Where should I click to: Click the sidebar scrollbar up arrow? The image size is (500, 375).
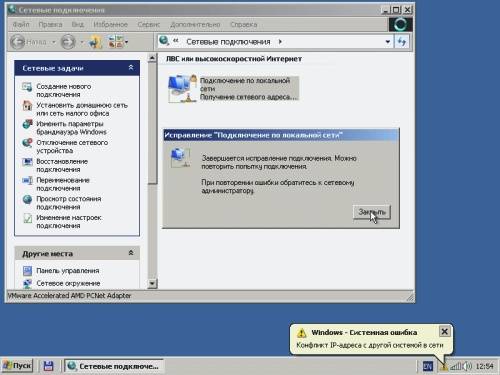[152, 58]
